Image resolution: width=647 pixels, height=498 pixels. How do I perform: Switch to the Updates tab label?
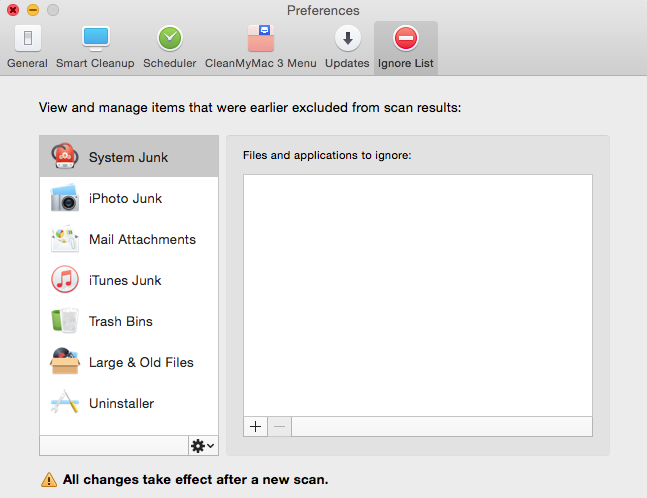(347, 63)
